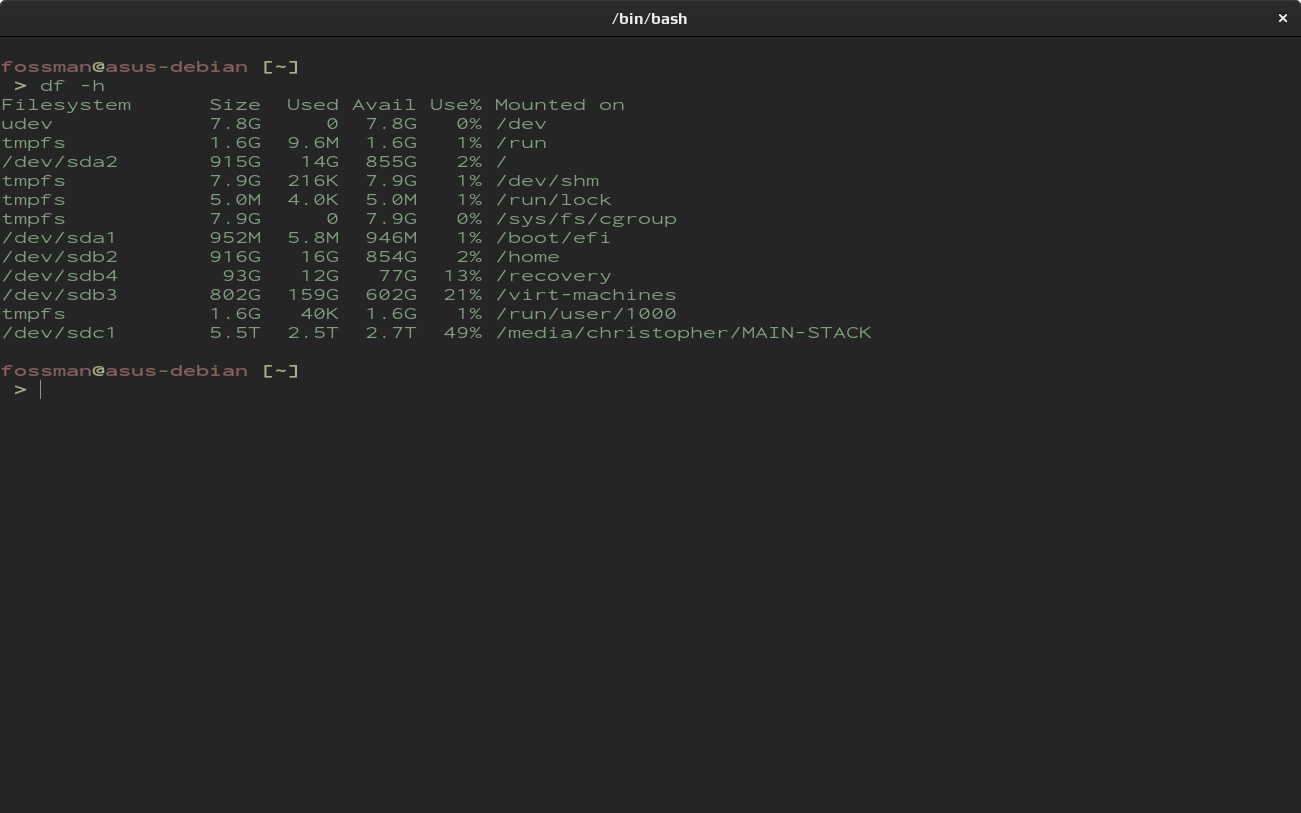Viewport: 1301px width, 813px height.
Task: Click the "Mounted on" column header
Action: click(560, 105)
